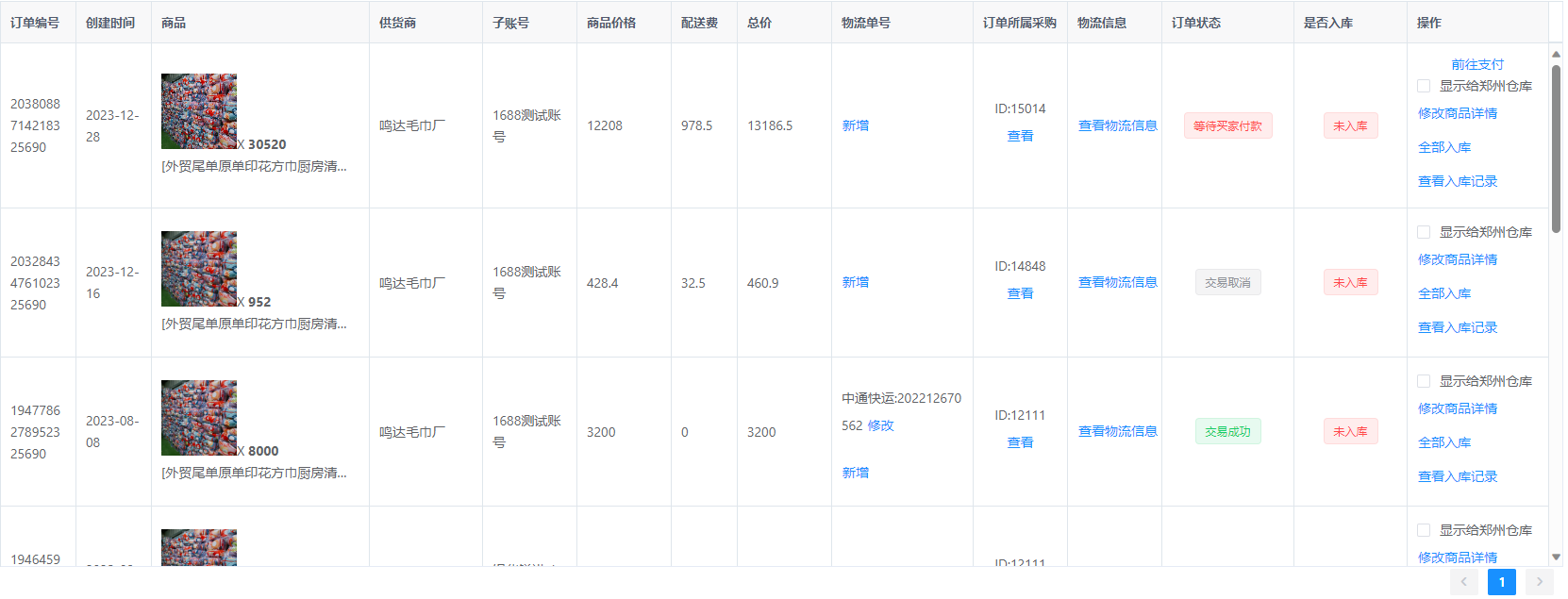
Task: Click the scrollbar down arrow
Action: 1556,557
